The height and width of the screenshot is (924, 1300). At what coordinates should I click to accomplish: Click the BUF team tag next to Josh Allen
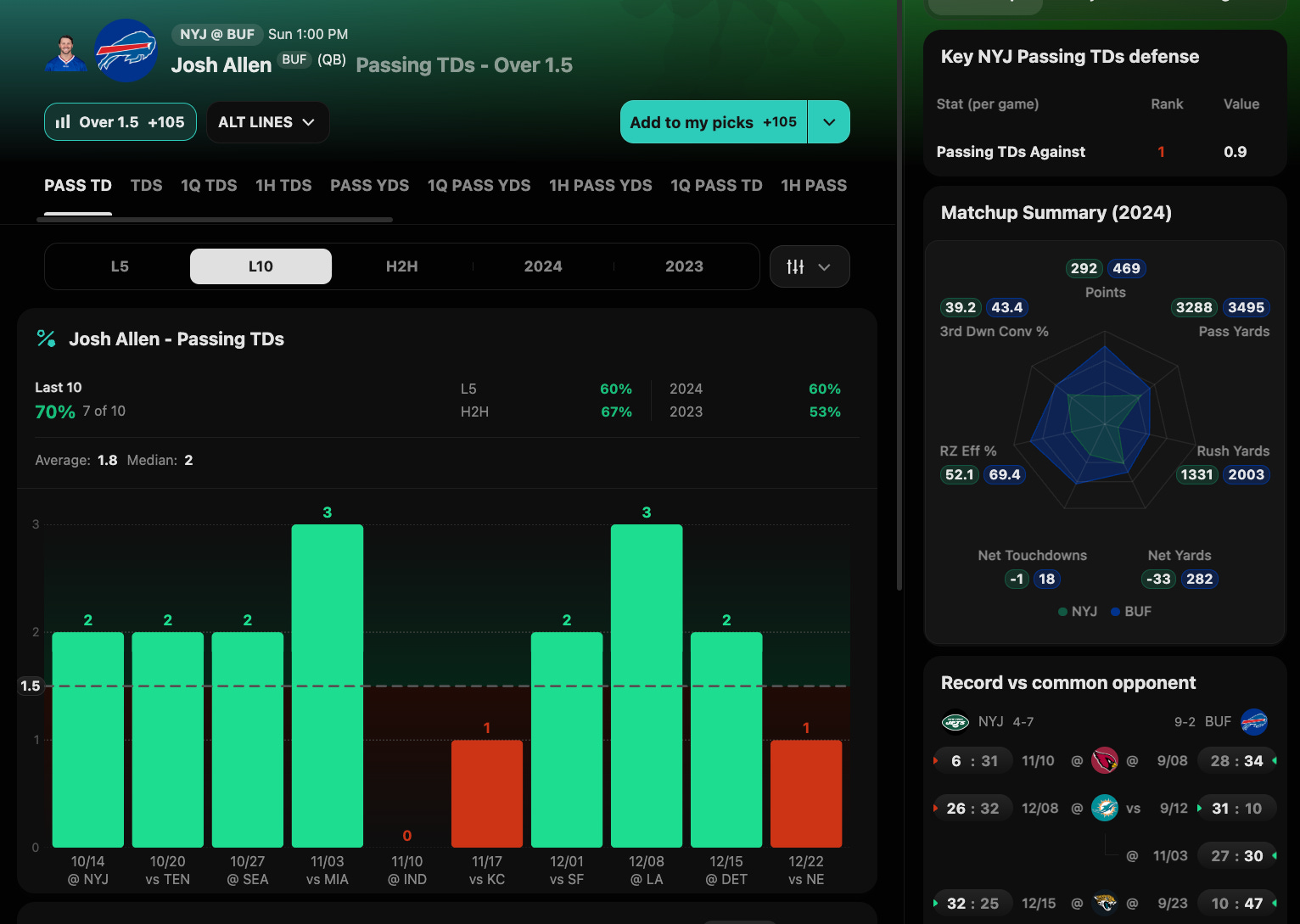[294, 59]
